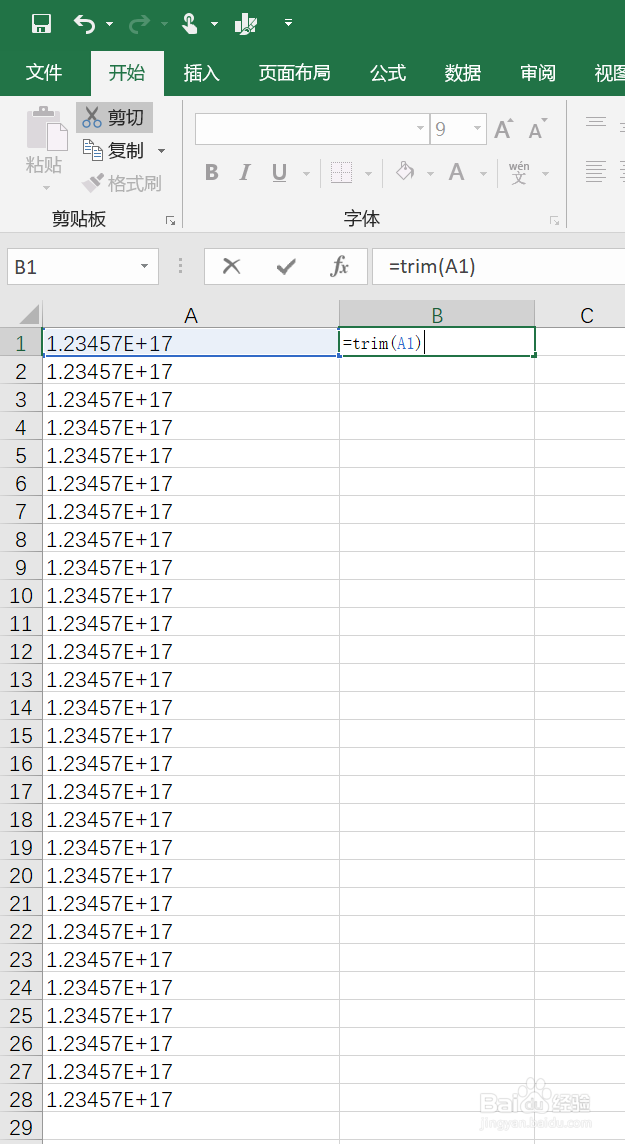Select column A header
The height and width of the screenshot is (1144, 625).
coord(191,314)
